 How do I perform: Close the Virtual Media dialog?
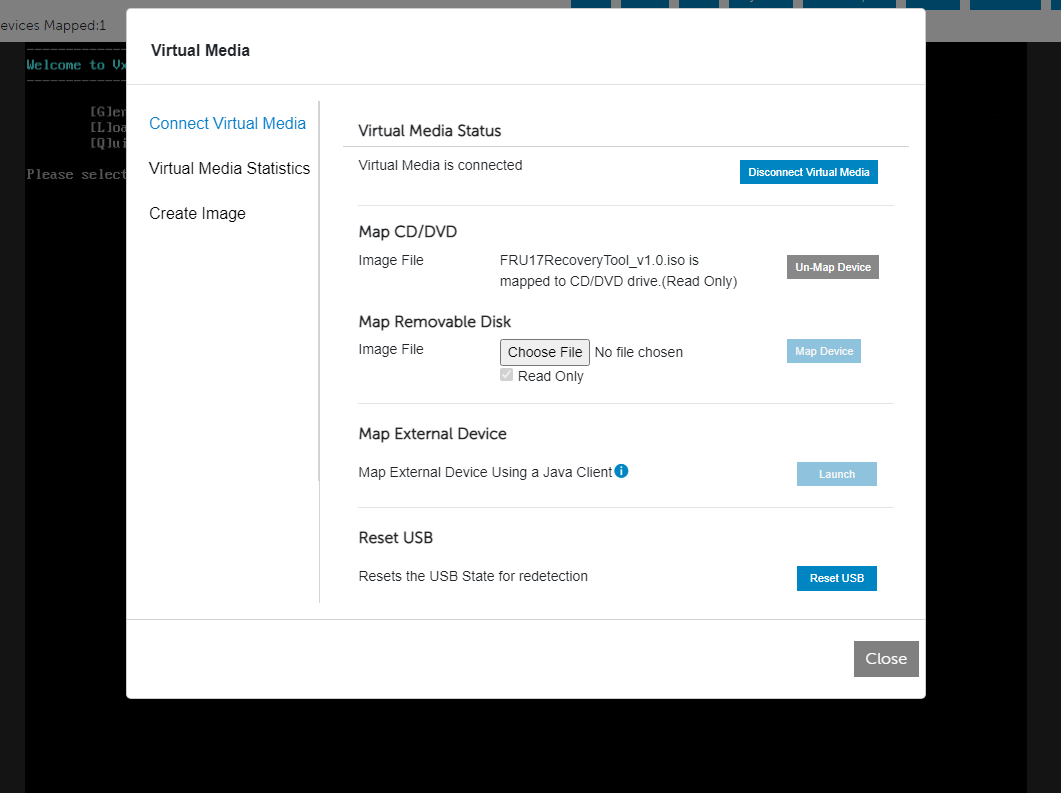click(885, 658)
